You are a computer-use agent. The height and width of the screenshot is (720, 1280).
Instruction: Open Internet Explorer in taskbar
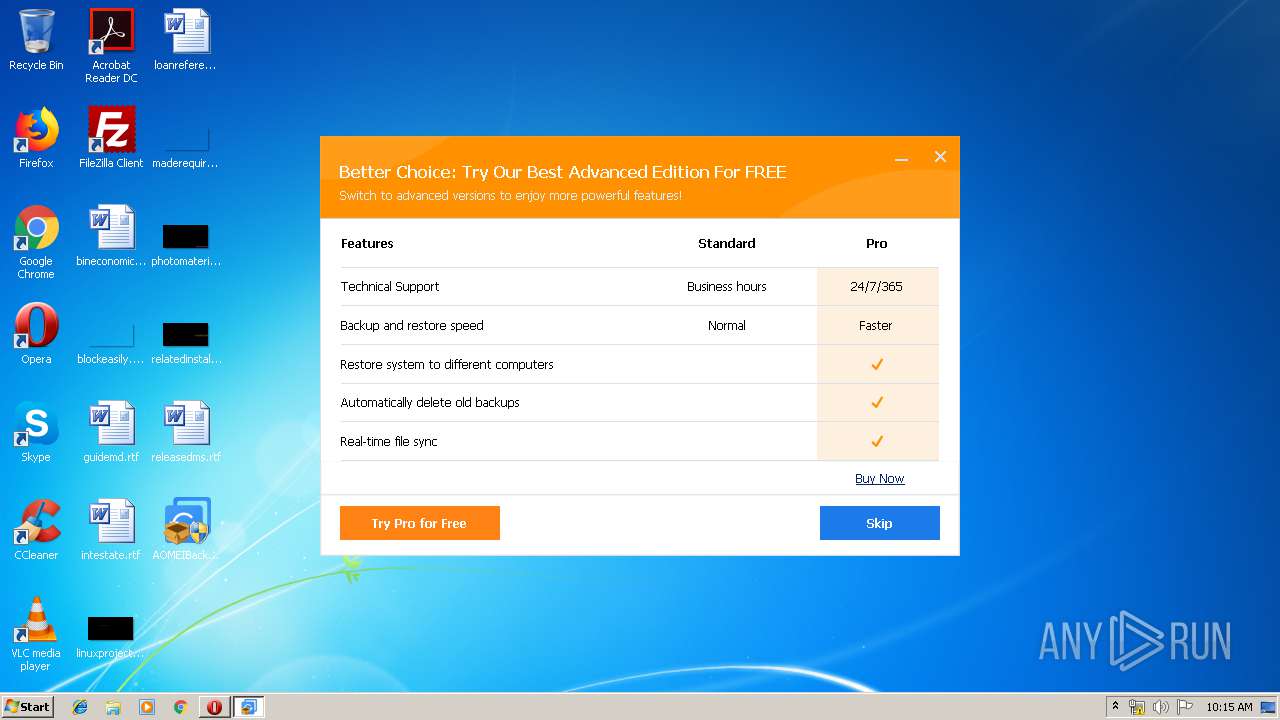click(80, 707)
